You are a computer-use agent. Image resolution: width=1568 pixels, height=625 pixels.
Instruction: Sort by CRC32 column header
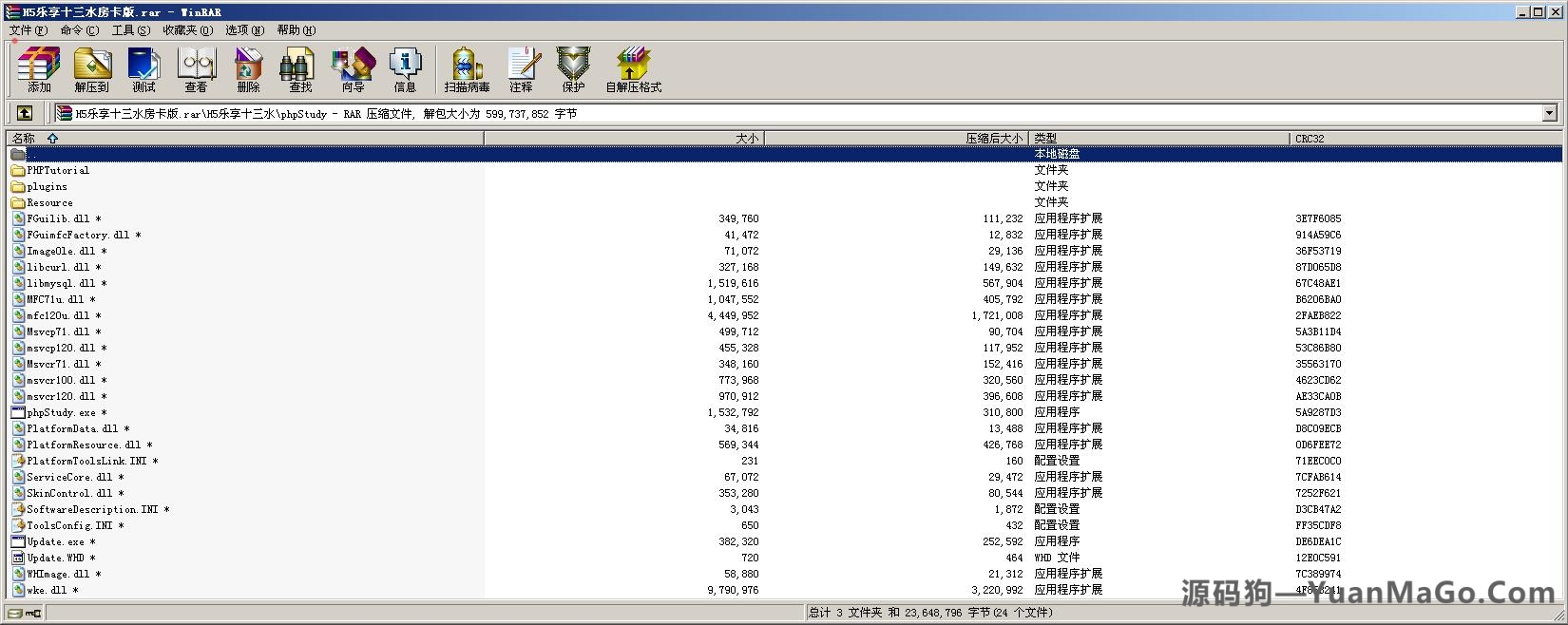tap(1425, 138)
